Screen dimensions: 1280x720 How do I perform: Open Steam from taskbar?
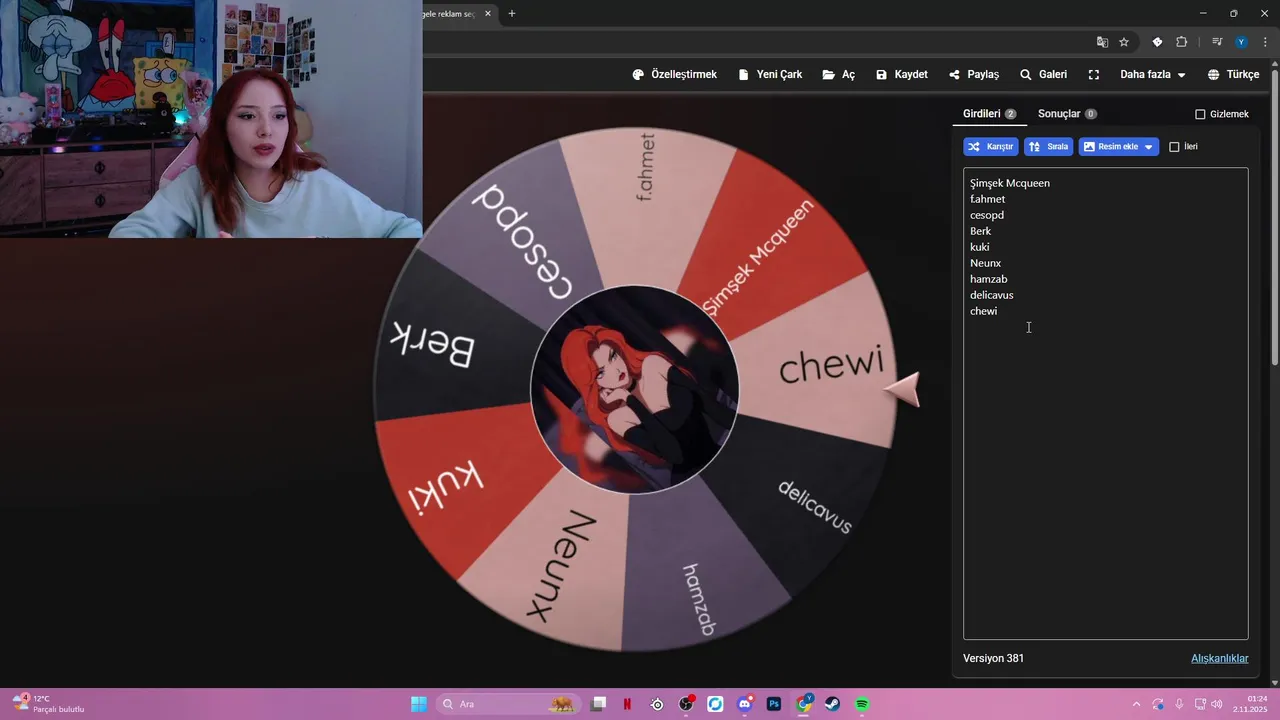[x=832, y=704]
